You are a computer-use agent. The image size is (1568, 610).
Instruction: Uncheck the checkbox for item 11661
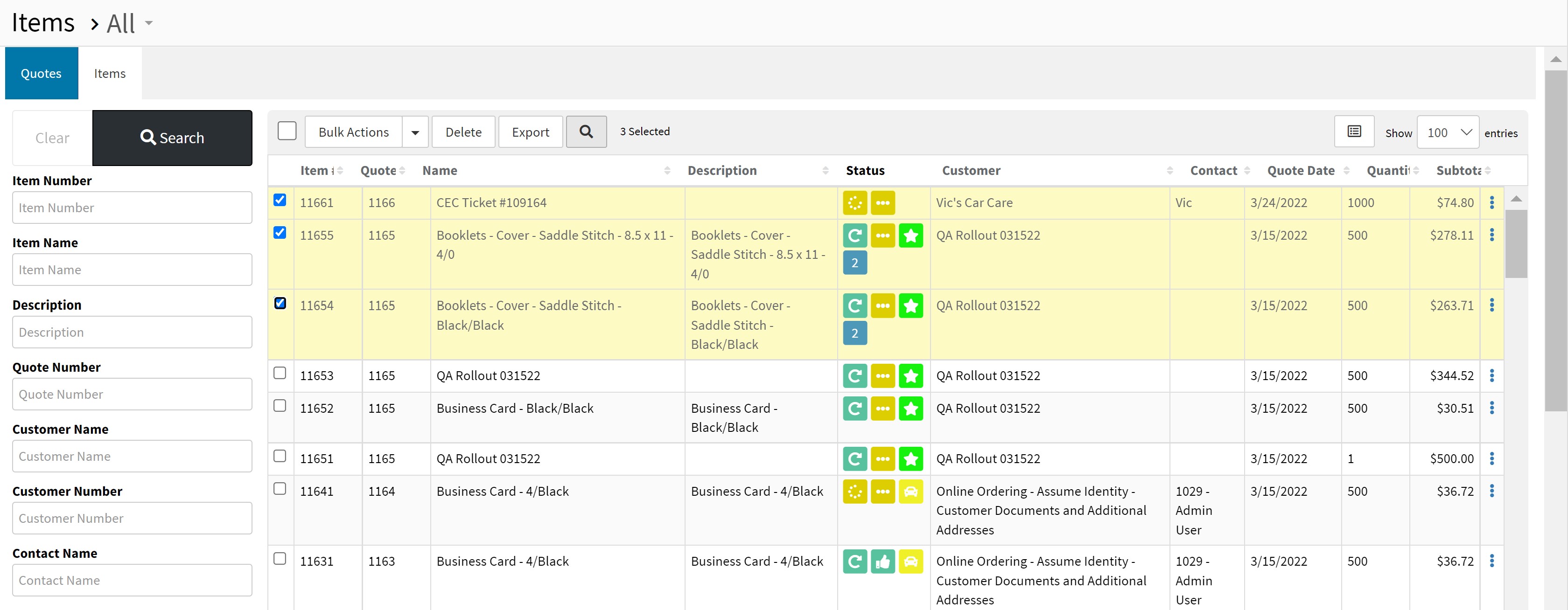pos(280,200)
